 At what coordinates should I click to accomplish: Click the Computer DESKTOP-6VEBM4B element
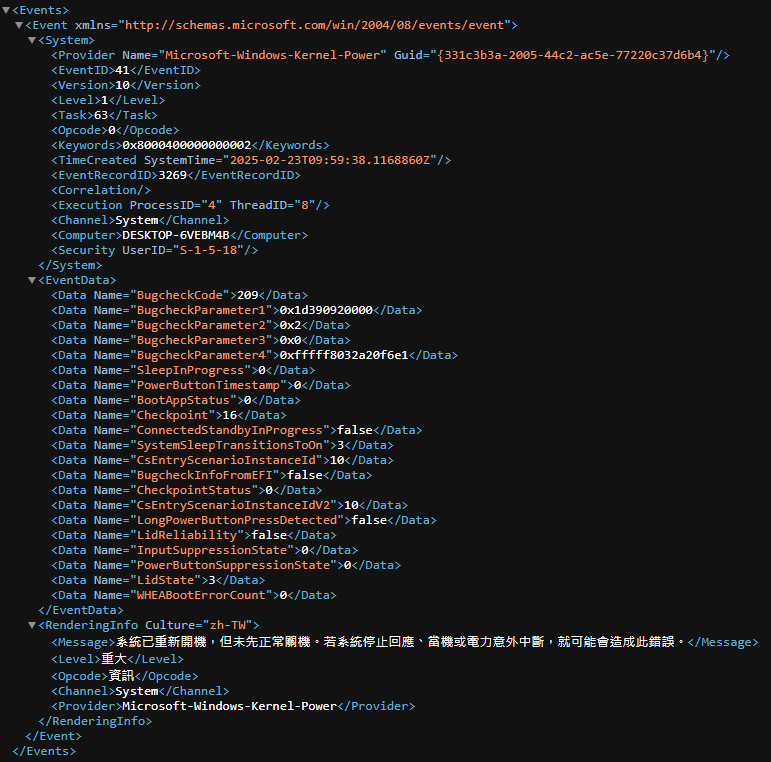[x=179, y=235]
